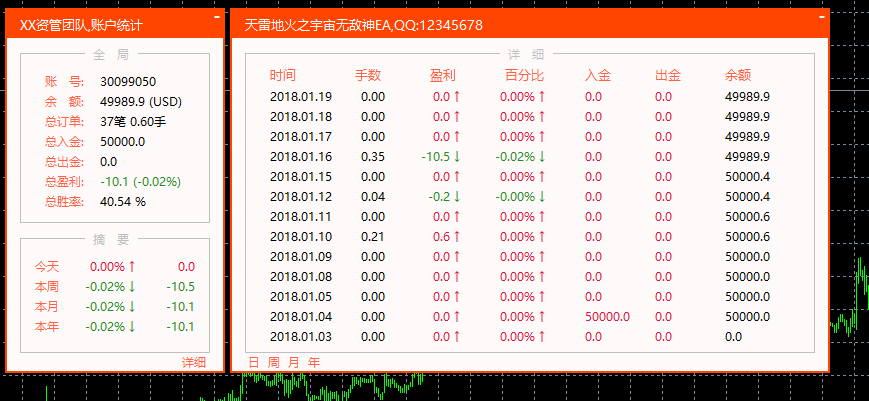Click the 天雷地火之宇宙无敌神EA,QQ:12345678 panel title
Screen dimensions: 869x401
(364, 25)
